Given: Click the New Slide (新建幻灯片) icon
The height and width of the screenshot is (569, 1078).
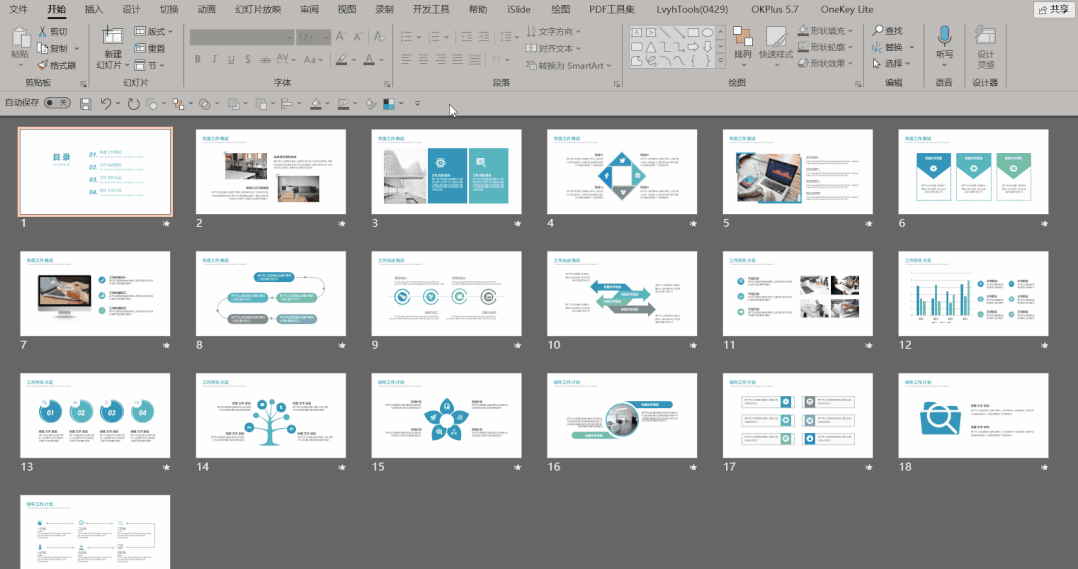Looking at the screenshot, I should 112,36.
